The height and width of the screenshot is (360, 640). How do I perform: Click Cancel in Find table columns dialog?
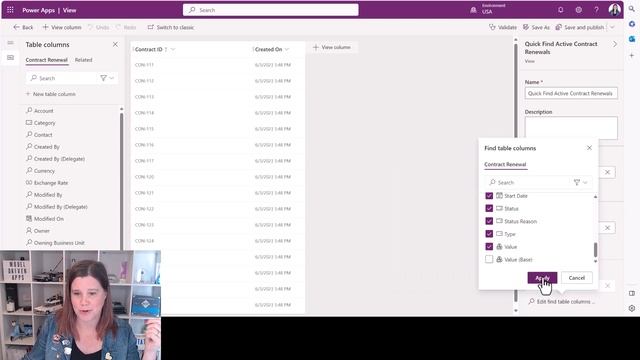pos(577,278)
